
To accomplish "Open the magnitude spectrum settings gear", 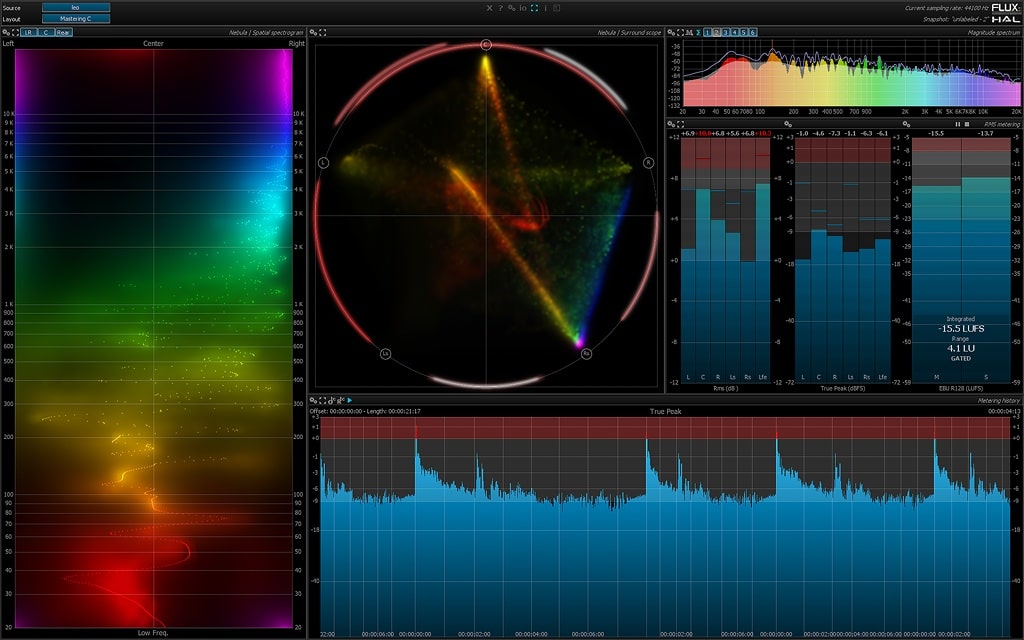I will tap(673, 32).
